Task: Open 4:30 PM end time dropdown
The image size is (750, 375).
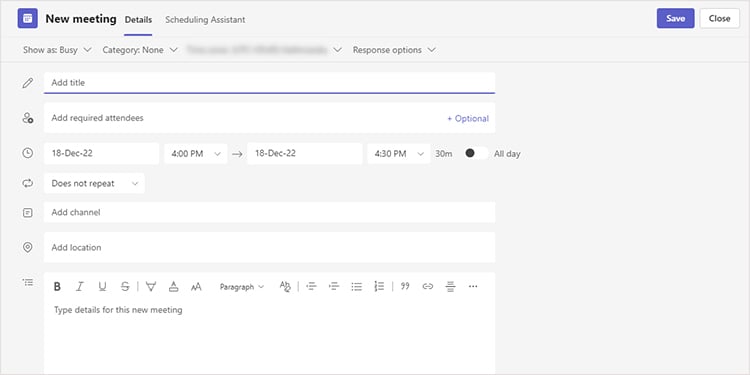Action: click(x=399, y=154)
